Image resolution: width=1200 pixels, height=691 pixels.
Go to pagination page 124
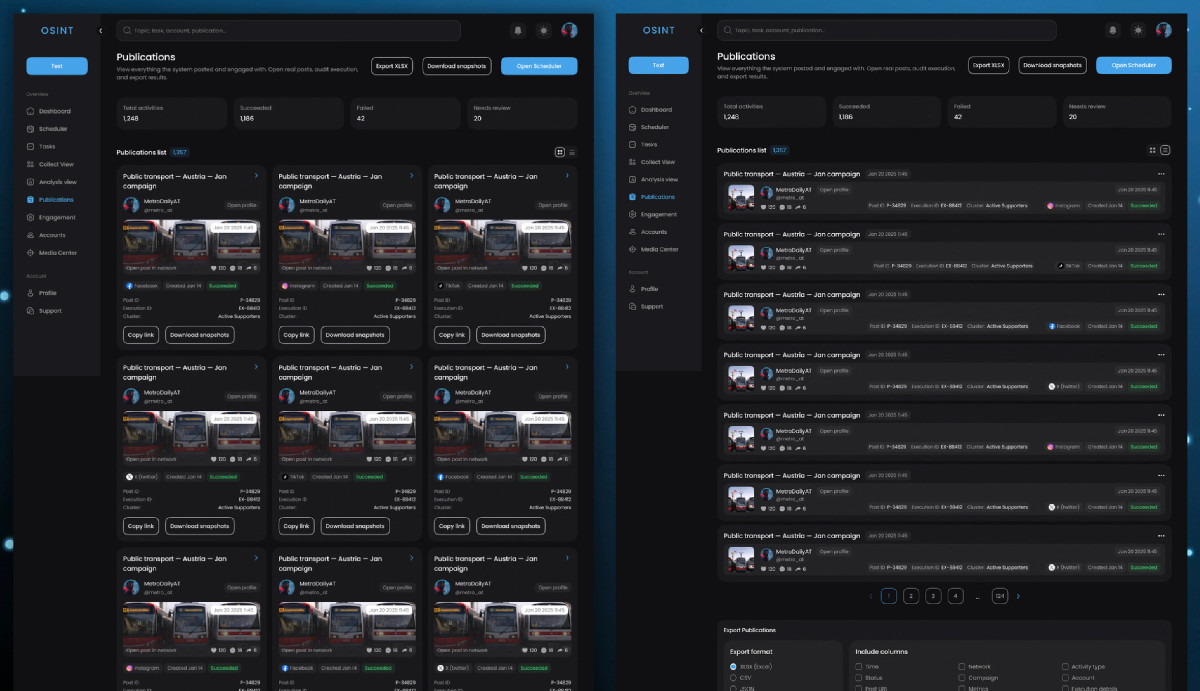click(999, 596)
